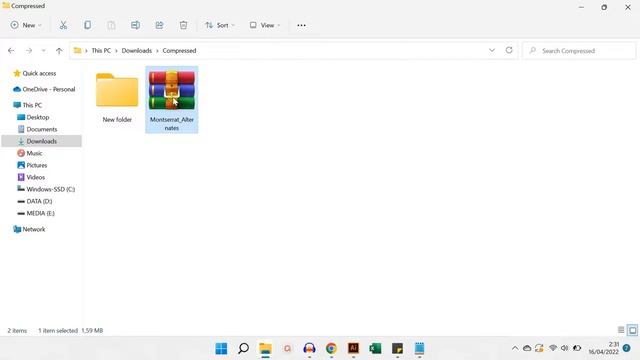Open the recent locations chevron
640x360 pixels.
(x=43, y=51)
